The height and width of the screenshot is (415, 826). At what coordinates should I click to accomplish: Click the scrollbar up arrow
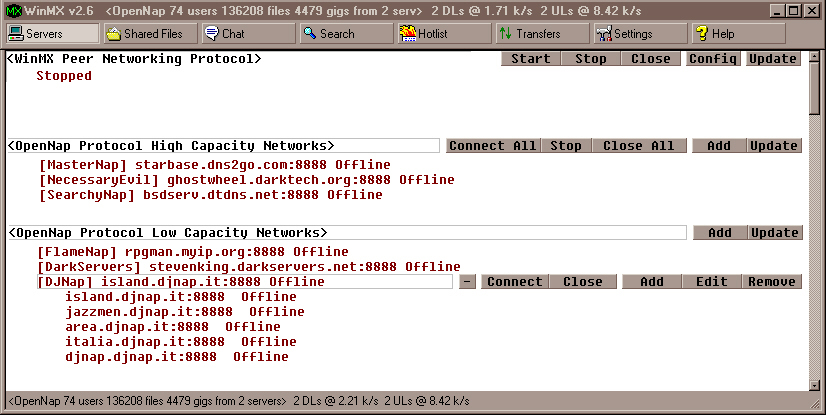click(814, 56)
